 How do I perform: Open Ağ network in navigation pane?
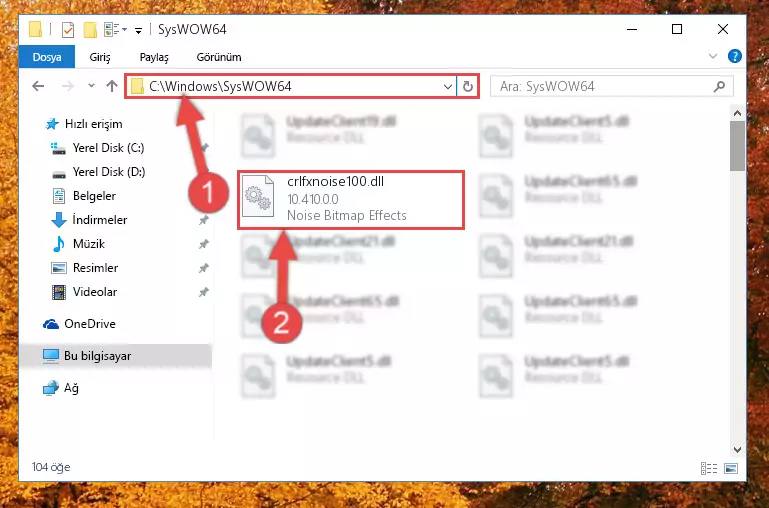pyautogui.click(x=71, y=388)
